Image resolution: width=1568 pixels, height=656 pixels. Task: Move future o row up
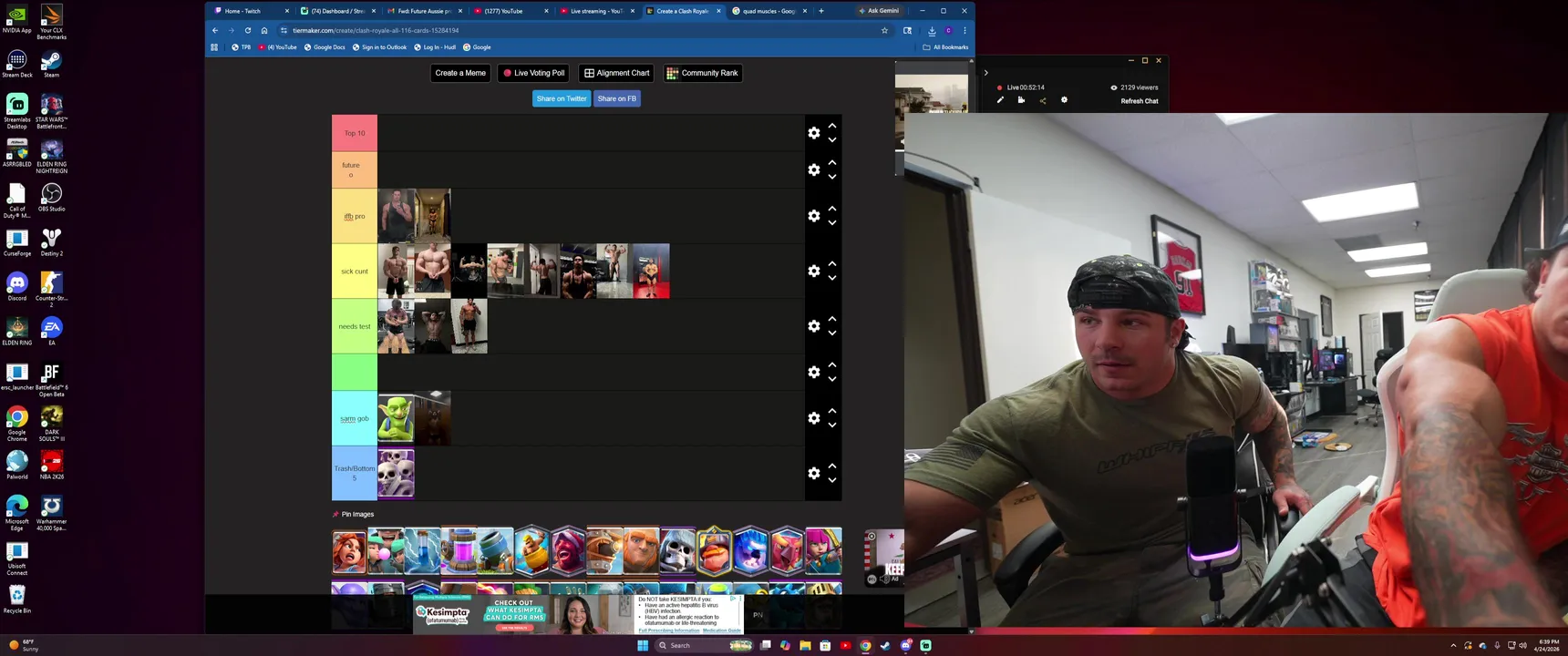point(832,162)
